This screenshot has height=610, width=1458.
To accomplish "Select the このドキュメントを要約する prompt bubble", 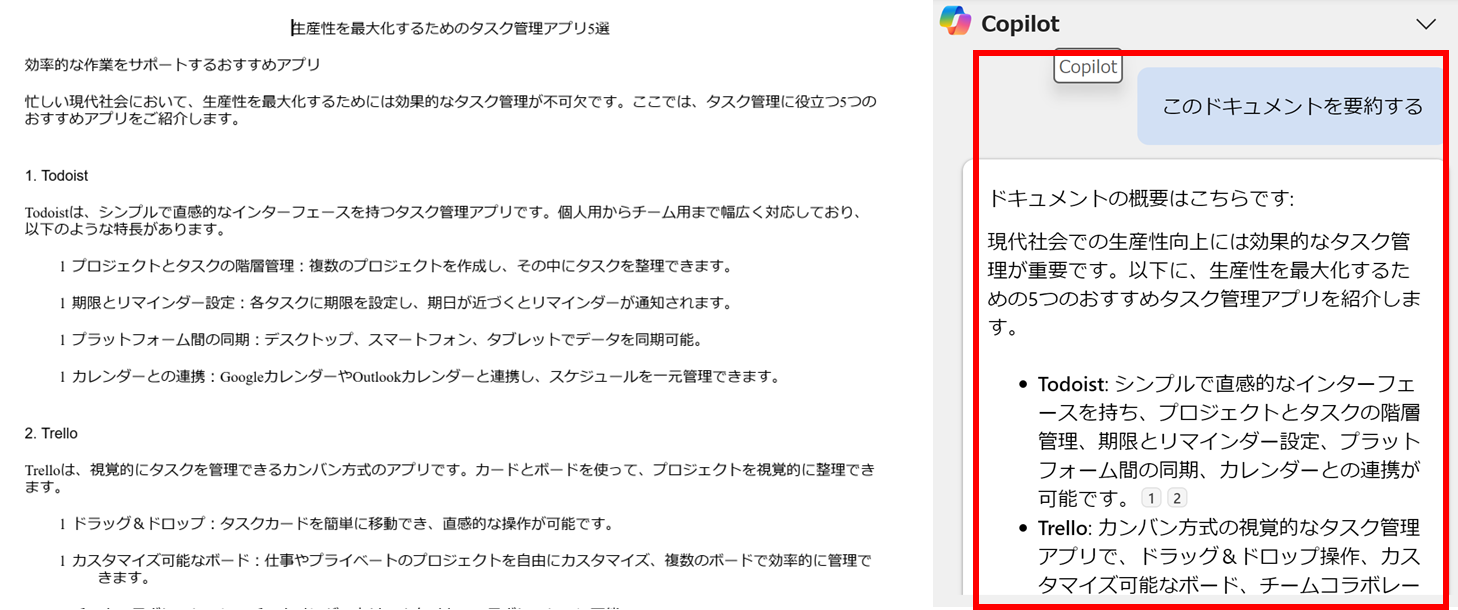I will pyautogui.click(x=1292, y=106).
